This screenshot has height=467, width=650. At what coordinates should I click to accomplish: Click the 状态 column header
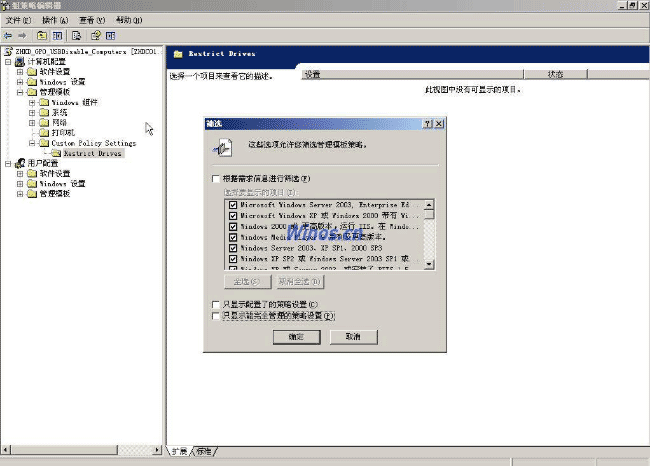tap(555, 75)
